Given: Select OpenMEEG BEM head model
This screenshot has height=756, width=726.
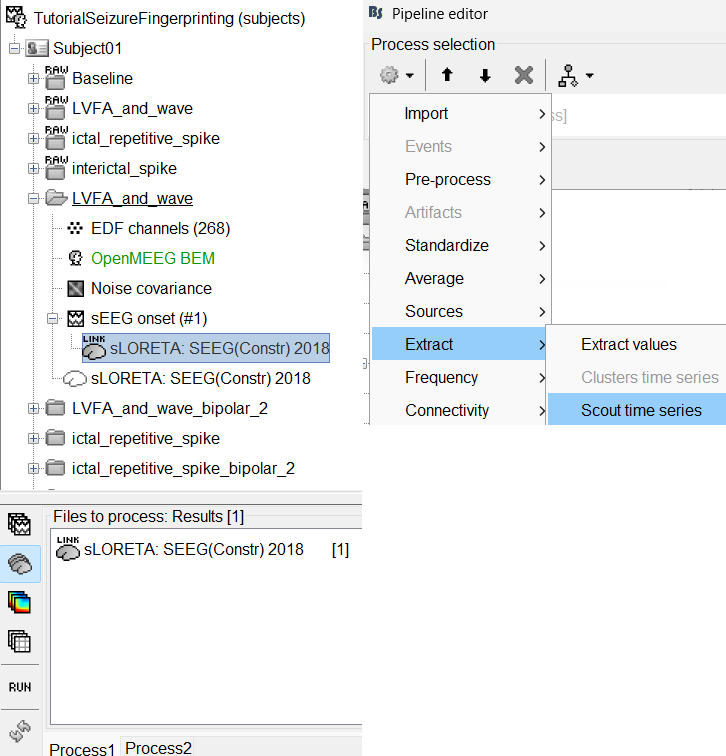Looking at the screenshot, I should tap(152, 258).
